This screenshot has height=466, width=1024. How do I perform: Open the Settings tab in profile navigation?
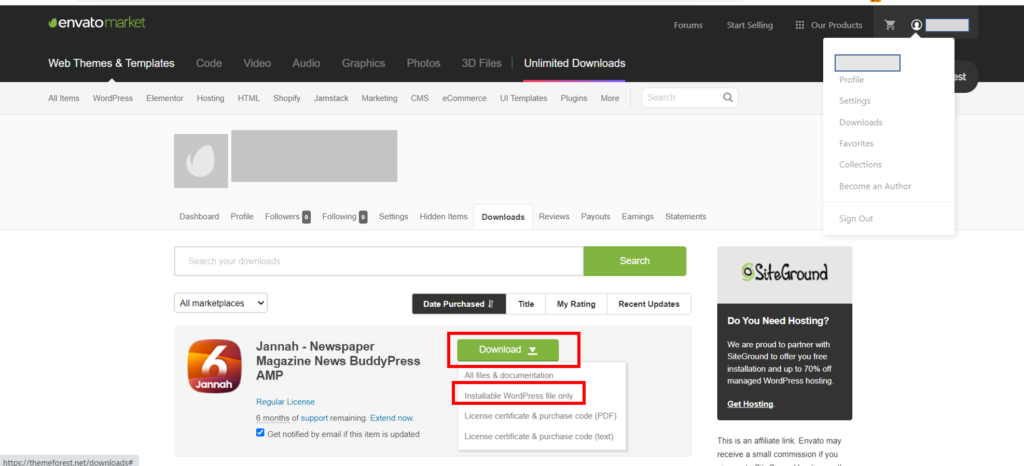coord(393,217)
